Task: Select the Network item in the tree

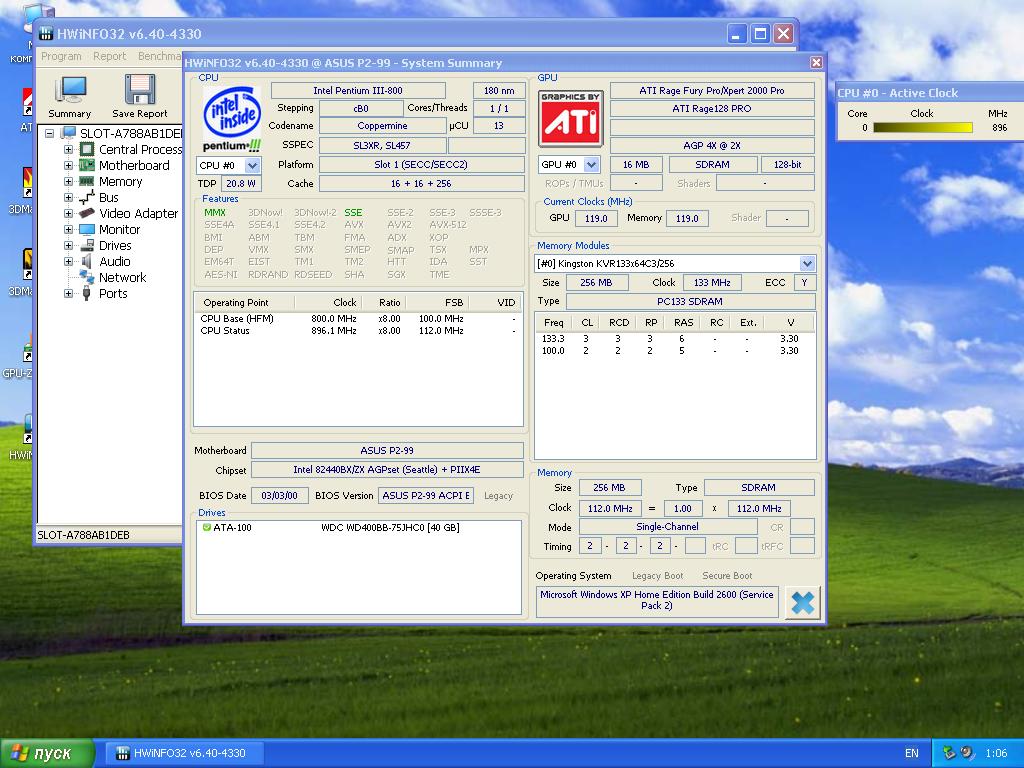Action: click(122, 278)
